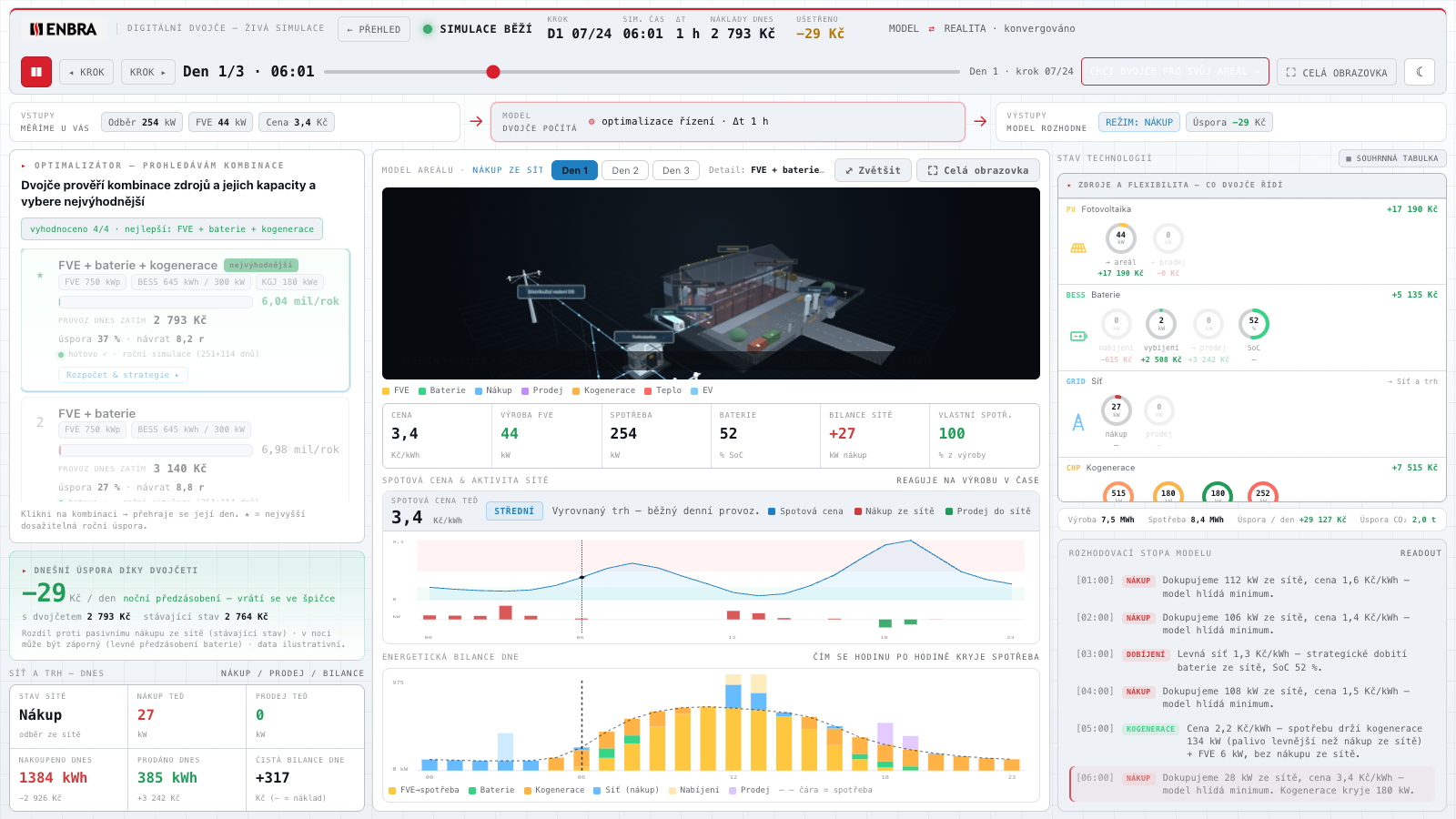
Task: Click the battery vybíjení 2 kW gauge
Action: [1161, 324]
